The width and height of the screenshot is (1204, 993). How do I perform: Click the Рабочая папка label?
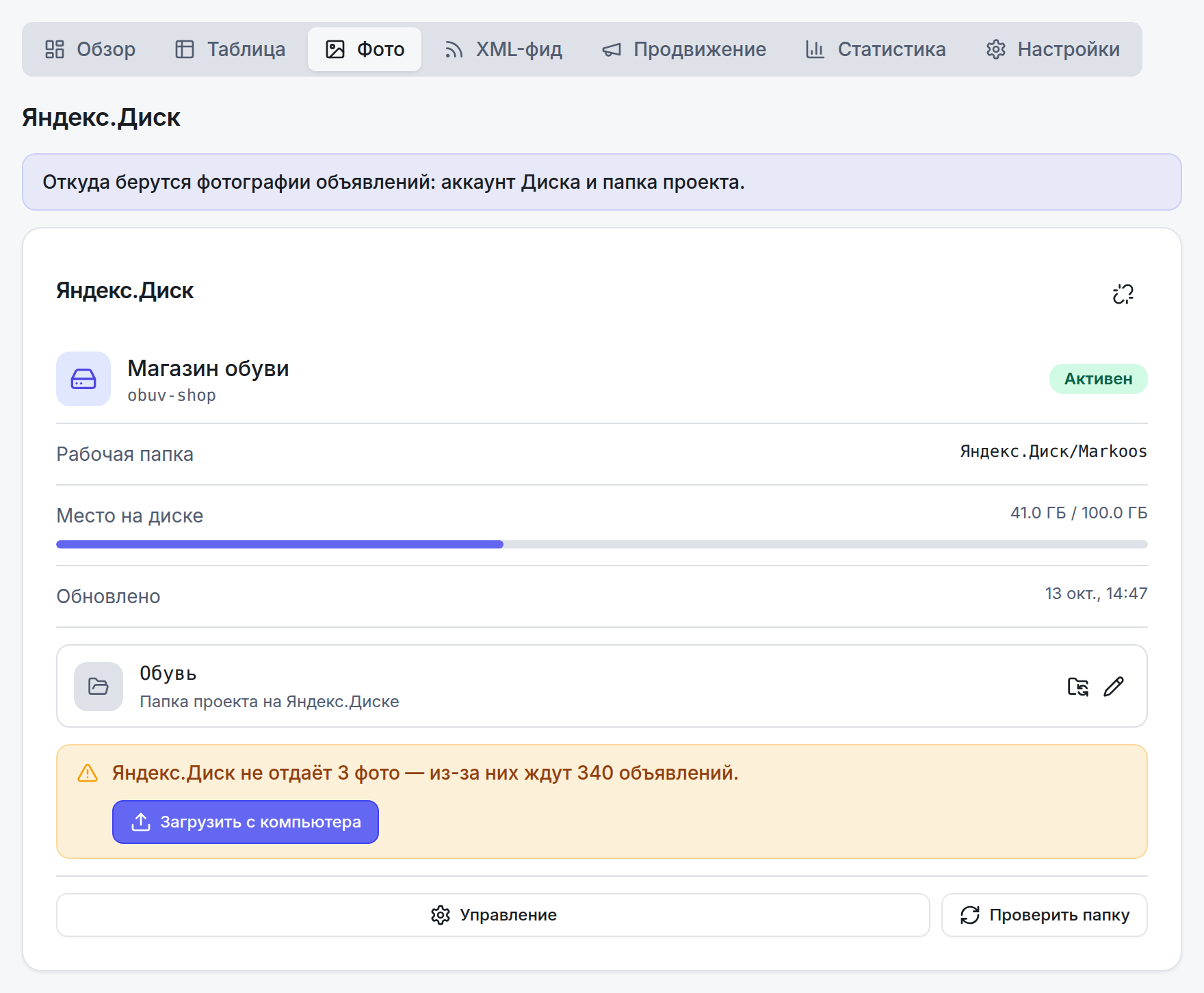click(x=125, y=454)
